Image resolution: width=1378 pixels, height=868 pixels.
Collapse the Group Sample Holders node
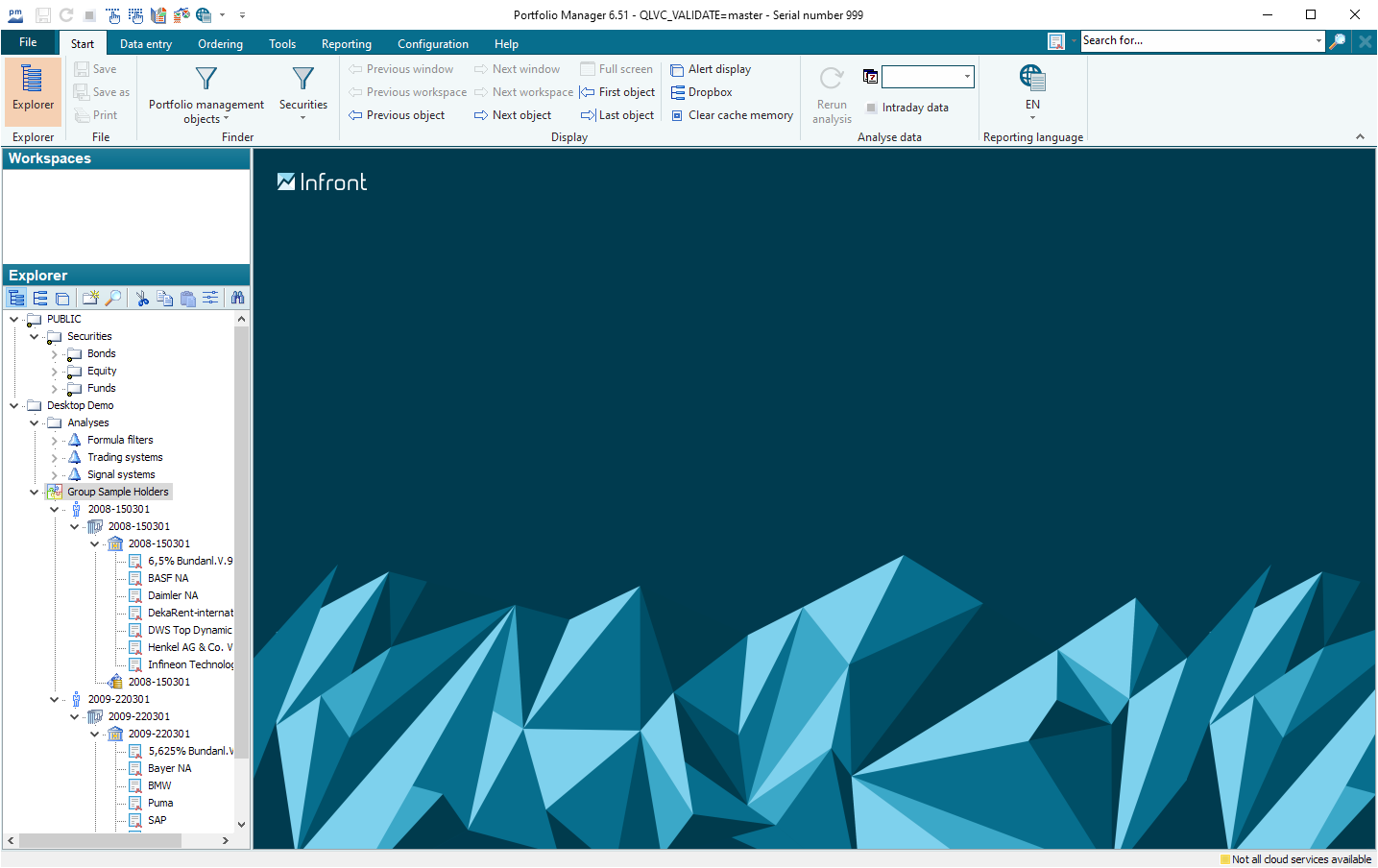tap(35, 493)
